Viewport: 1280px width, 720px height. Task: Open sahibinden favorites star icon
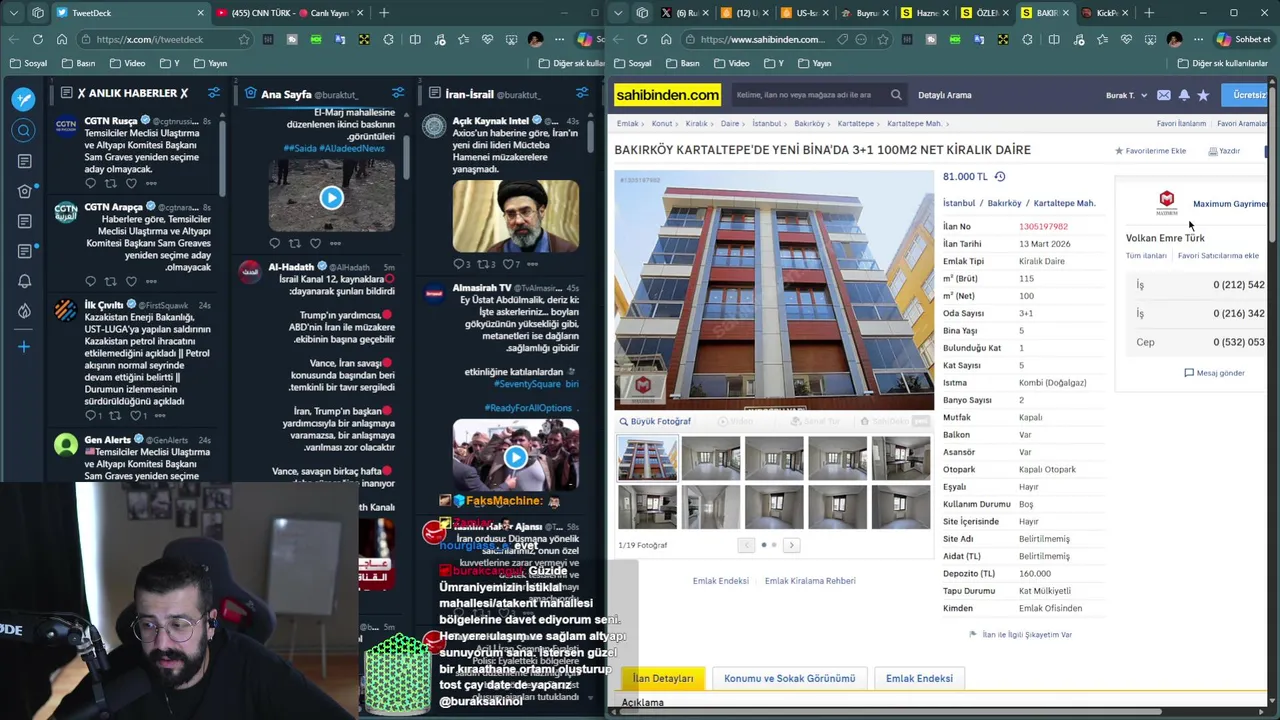point(1203,95)
